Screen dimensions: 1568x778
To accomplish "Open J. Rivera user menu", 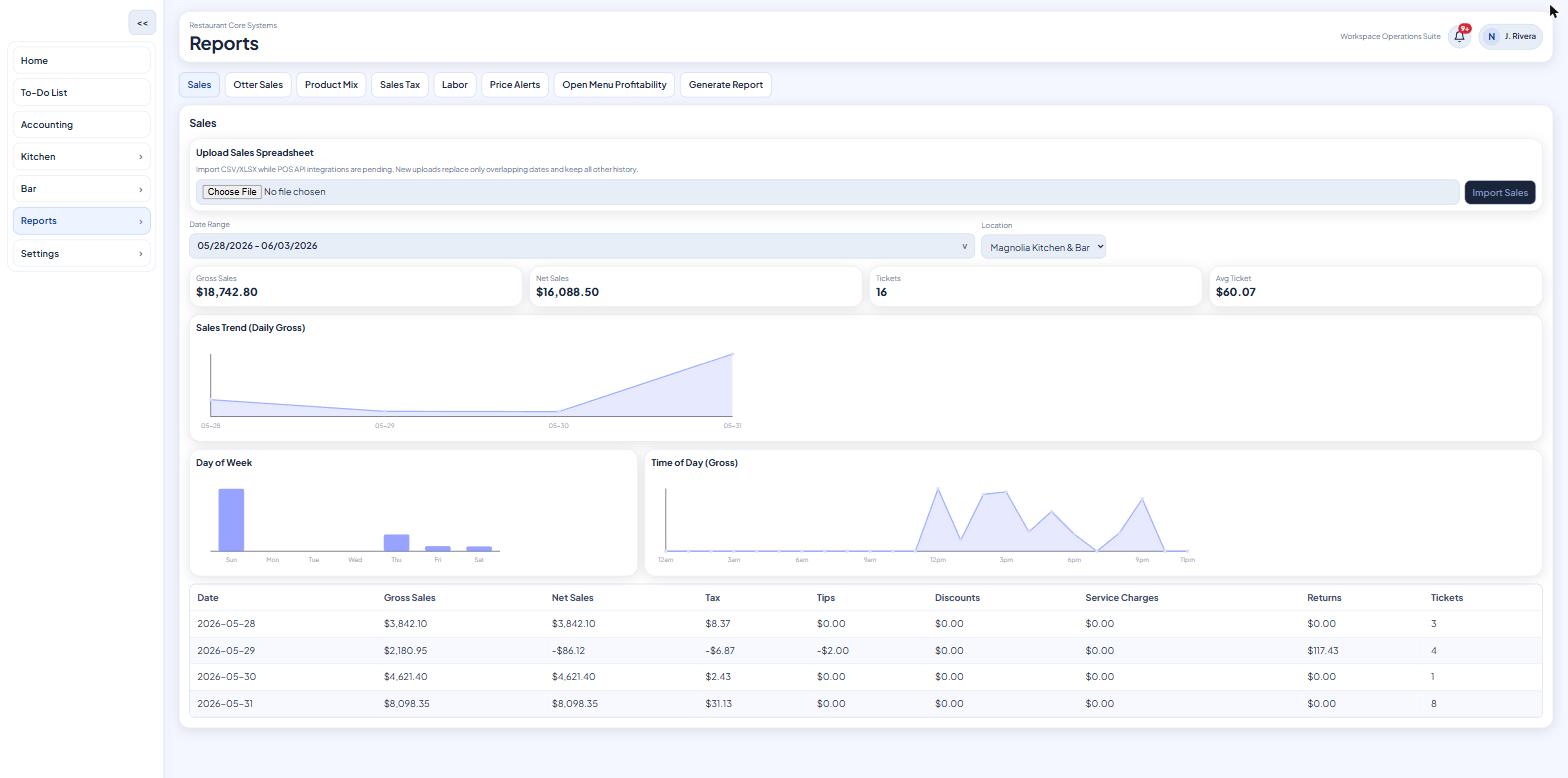I will (1510, 37).
